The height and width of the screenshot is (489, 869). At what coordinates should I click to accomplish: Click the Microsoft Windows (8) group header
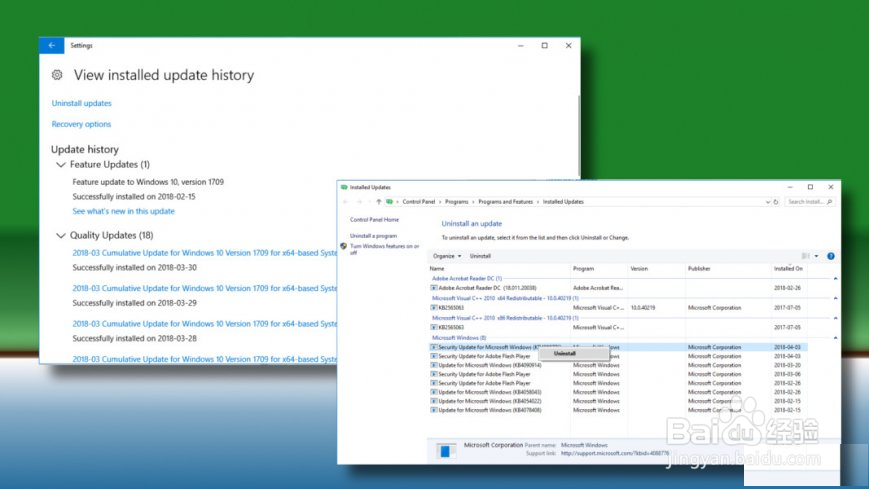(x=459, y=338)
